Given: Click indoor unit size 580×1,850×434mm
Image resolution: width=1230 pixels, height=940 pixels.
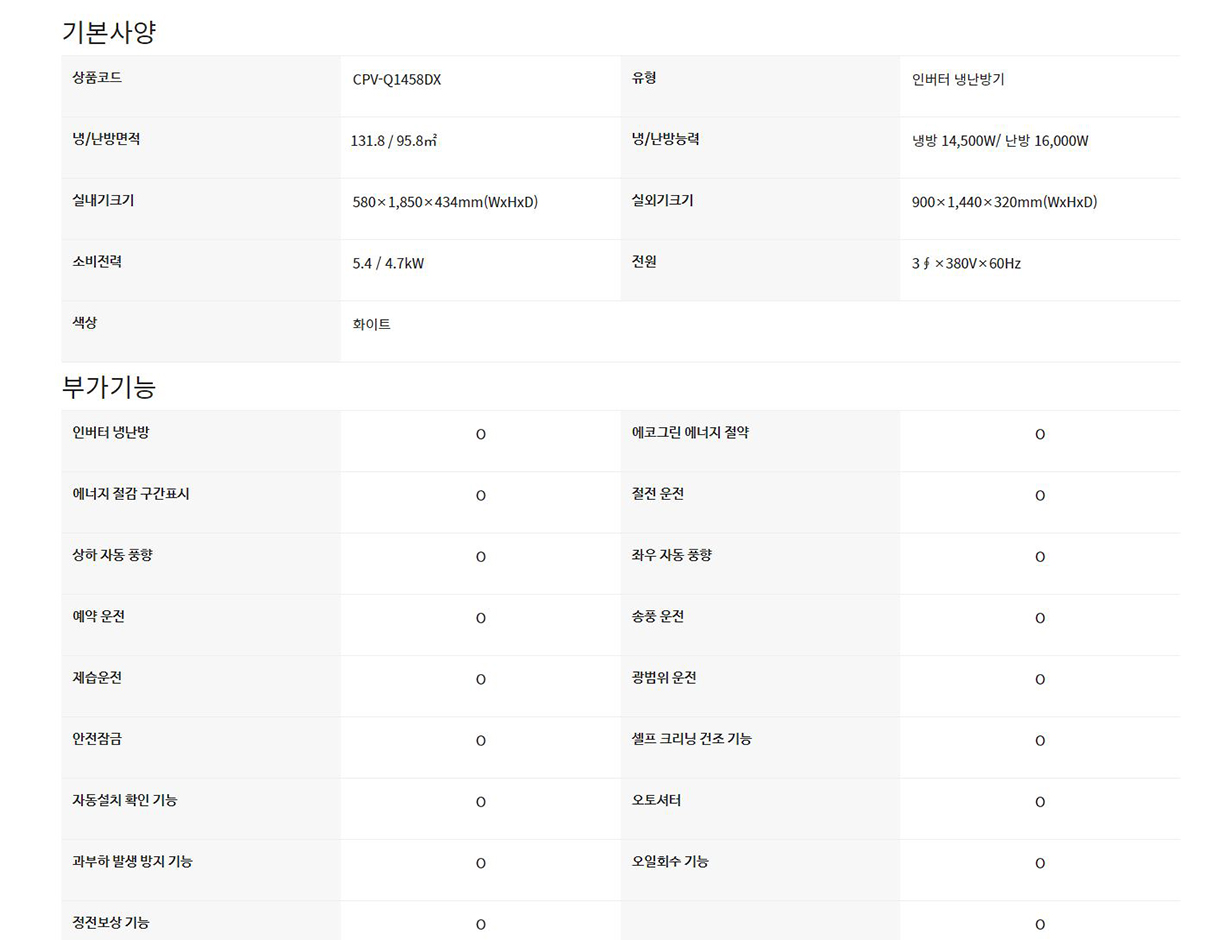Looking at the screenshot, I should pyautogui.click(x=445, y=202).
